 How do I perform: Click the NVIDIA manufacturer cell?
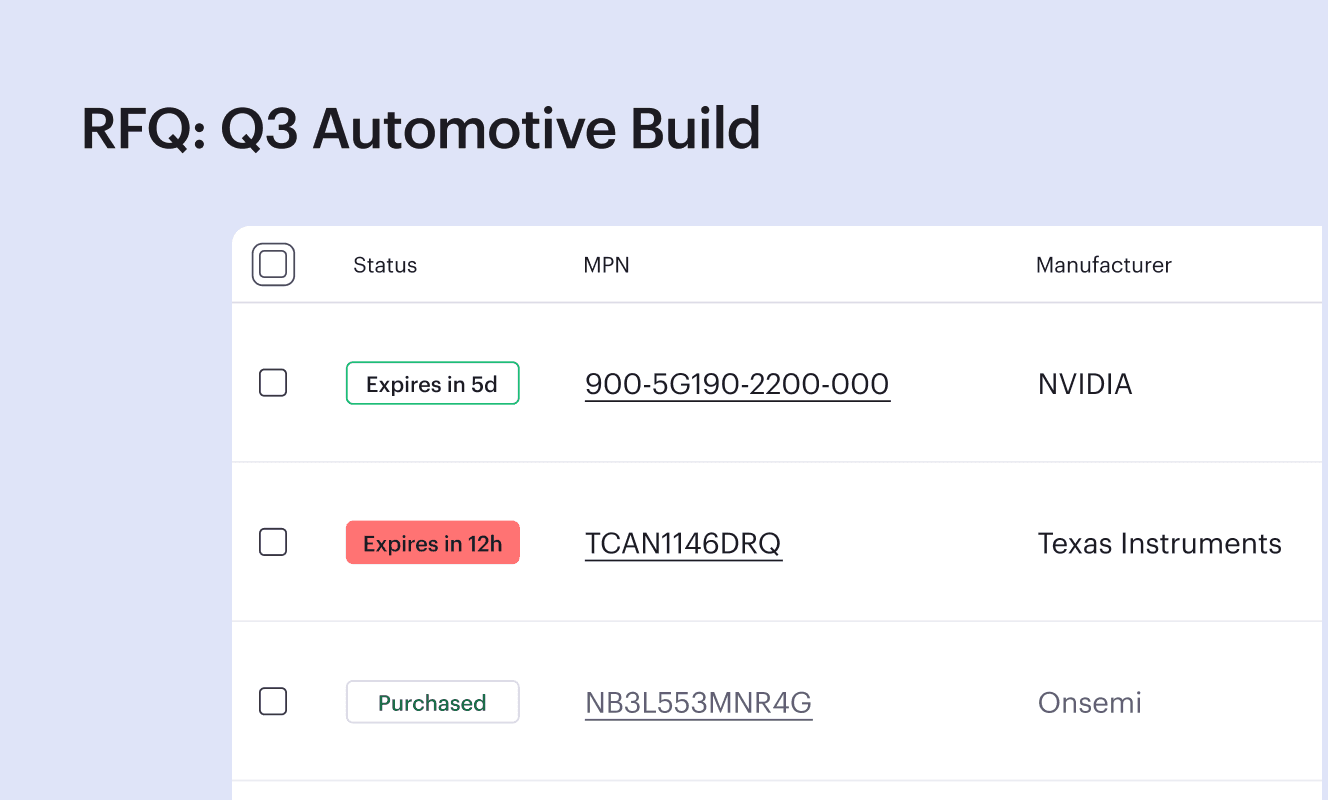tap(1085, 384)
